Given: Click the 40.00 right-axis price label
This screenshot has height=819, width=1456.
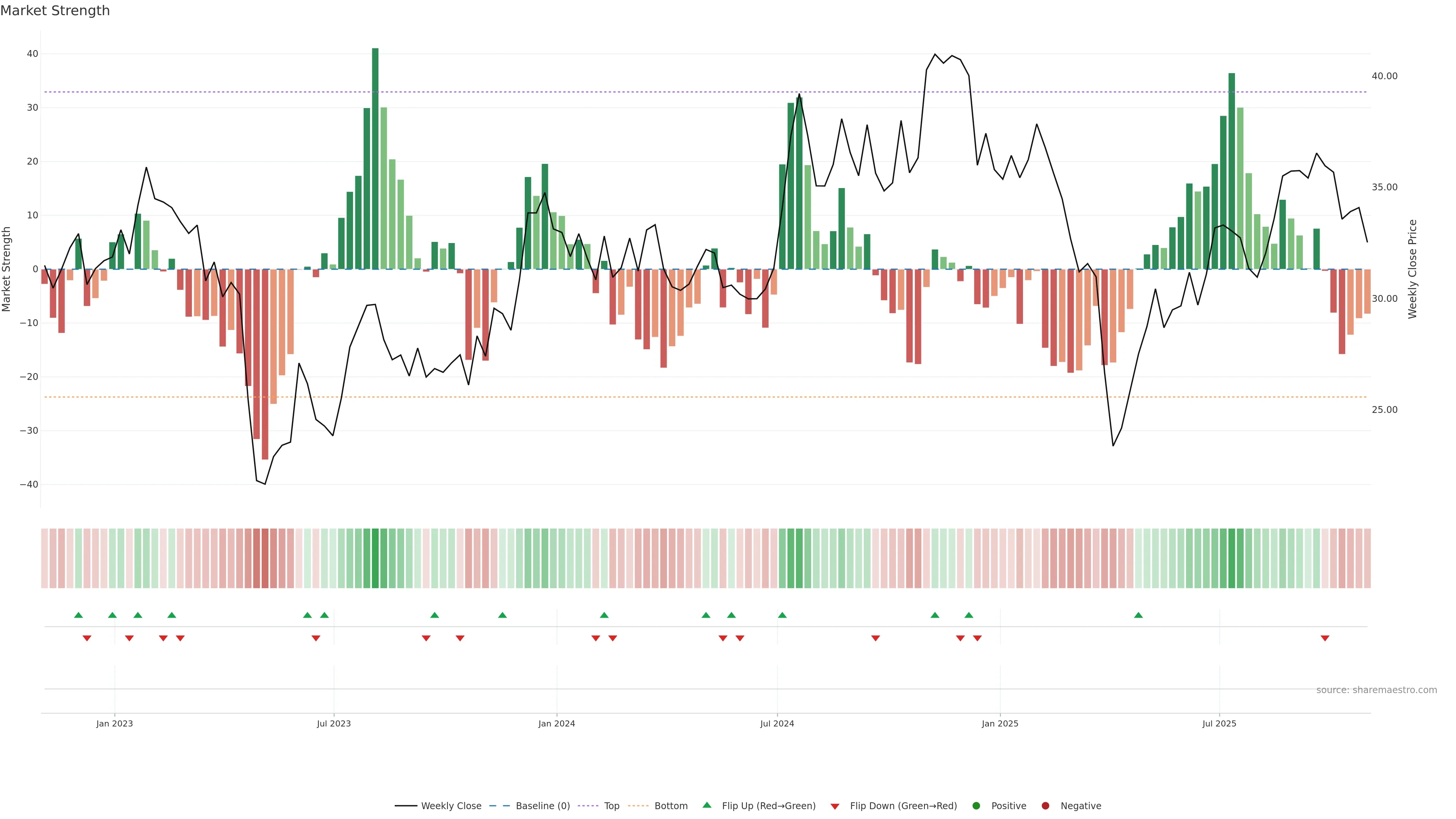Looking at the screenshot, I should click(1384, 76).
